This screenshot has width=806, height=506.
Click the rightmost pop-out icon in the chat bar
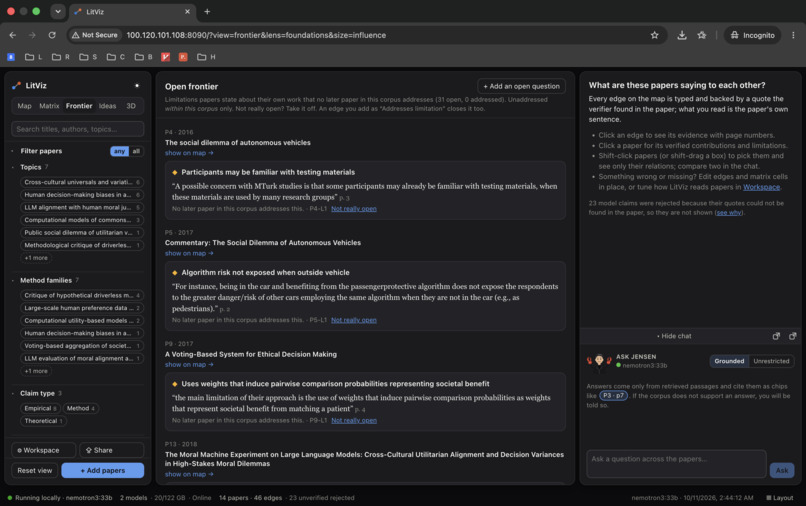tap(793, 336)
